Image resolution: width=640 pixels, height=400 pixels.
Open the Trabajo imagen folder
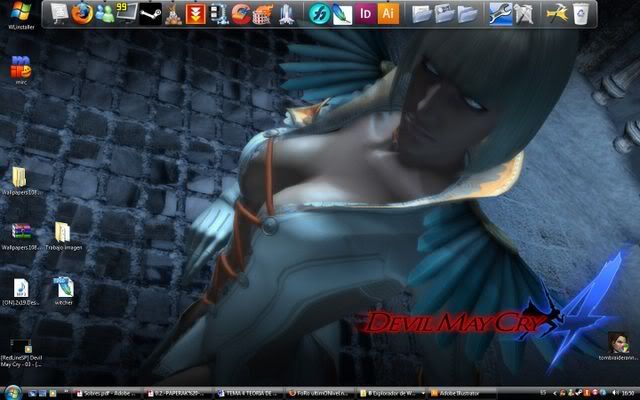point(62,233)
